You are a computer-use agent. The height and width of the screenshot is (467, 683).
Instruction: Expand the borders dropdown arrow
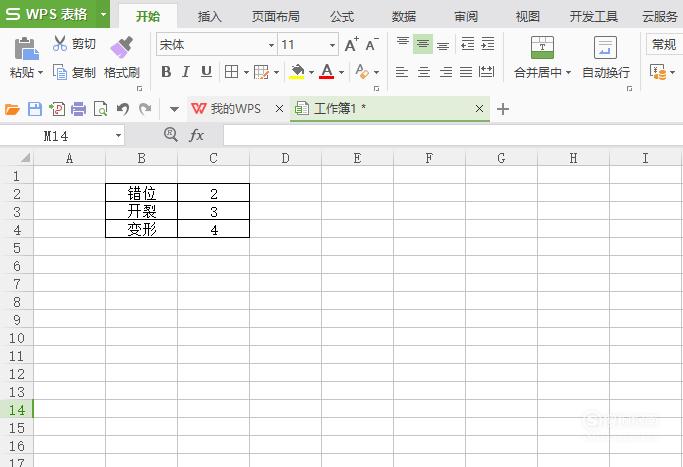(x=246, y=72)
